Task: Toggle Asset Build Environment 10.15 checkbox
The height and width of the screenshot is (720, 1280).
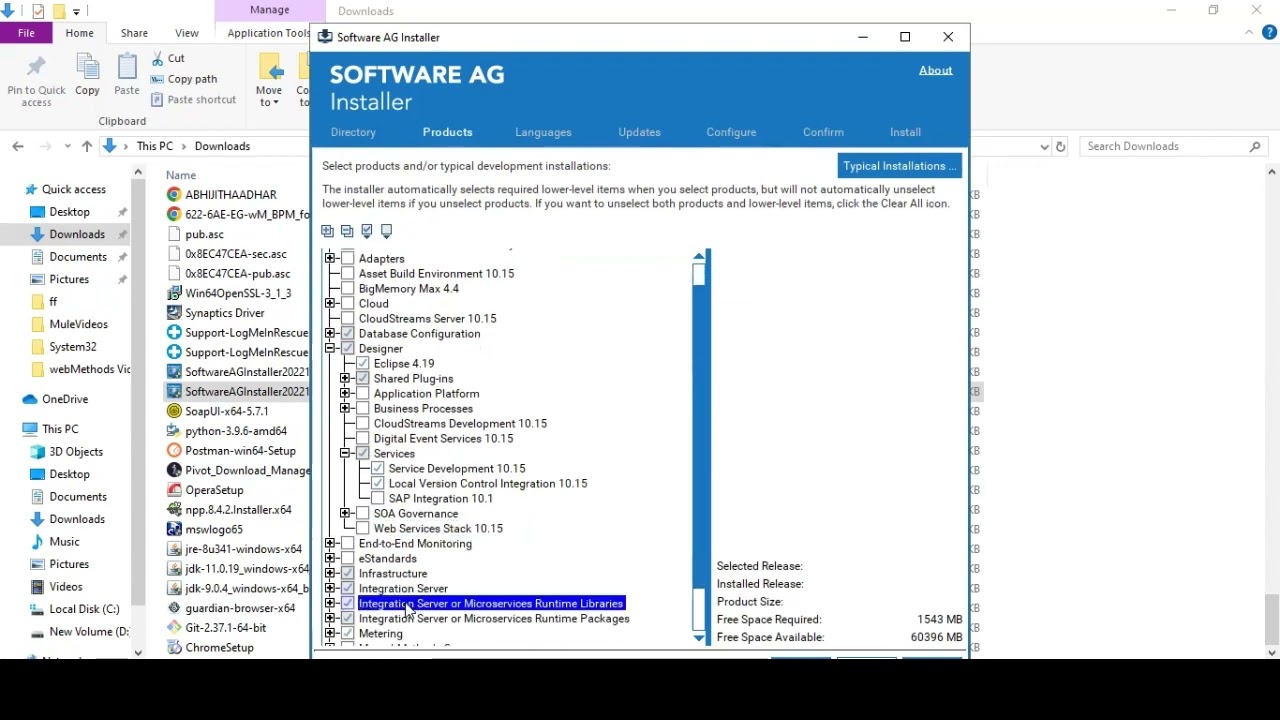Action: point(348,274)
